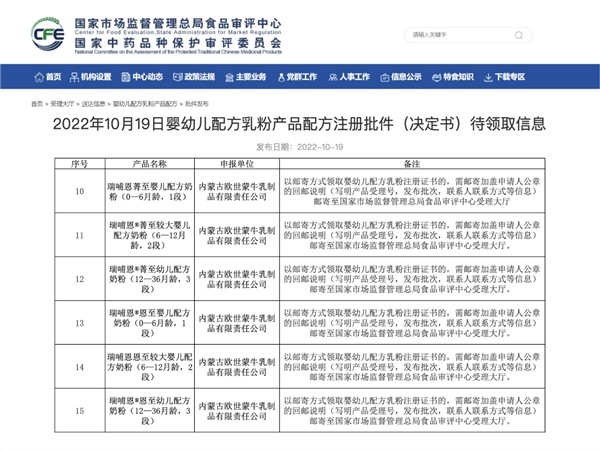Click the serial number cell 13
Viewport: 600px width, 450px height.
(x=80, y=323)
